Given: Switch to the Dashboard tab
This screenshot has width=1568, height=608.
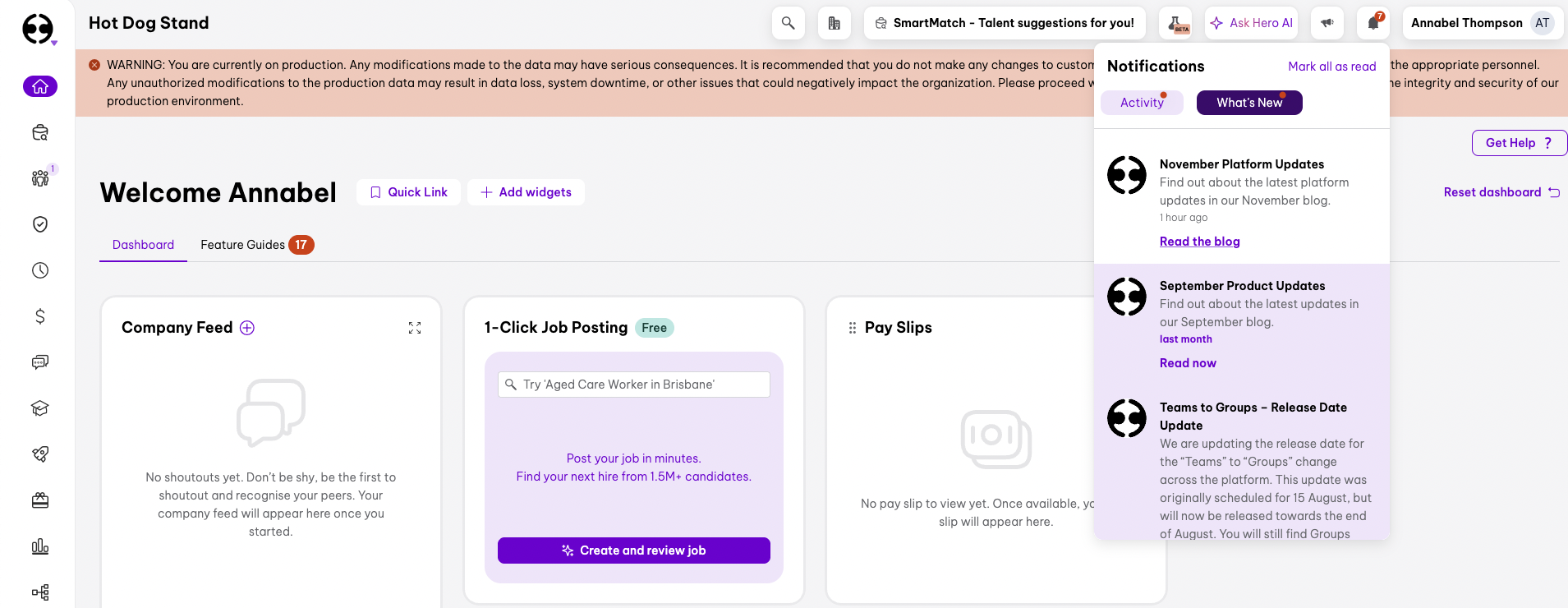Looking at the screenshot, I should tap(143, 245).
